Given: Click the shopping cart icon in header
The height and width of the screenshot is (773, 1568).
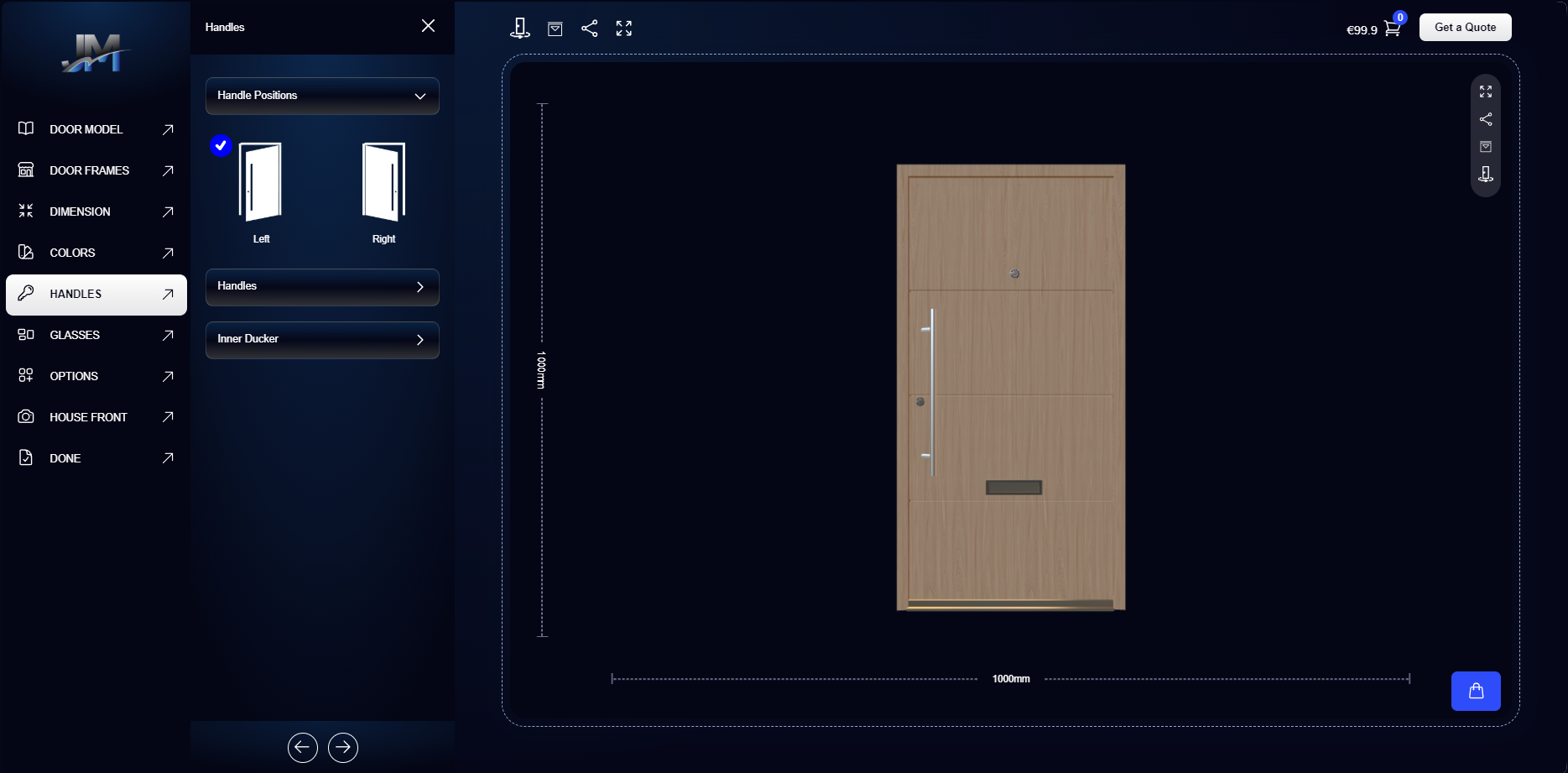Looking at the screenshot, I should (1392, 29).
